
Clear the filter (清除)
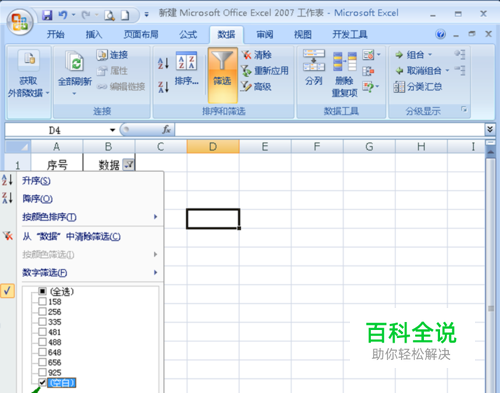pos(256,55)
